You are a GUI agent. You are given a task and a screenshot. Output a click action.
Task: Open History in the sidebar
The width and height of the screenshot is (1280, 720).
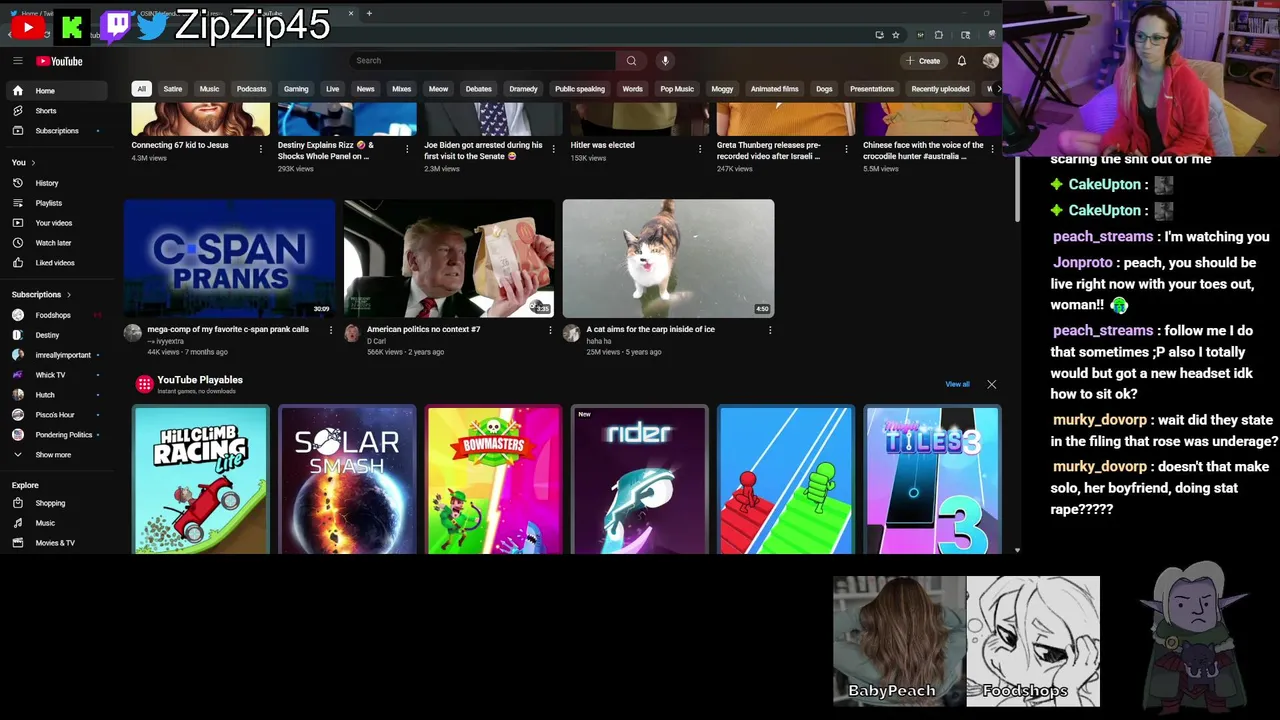(58, 183)
